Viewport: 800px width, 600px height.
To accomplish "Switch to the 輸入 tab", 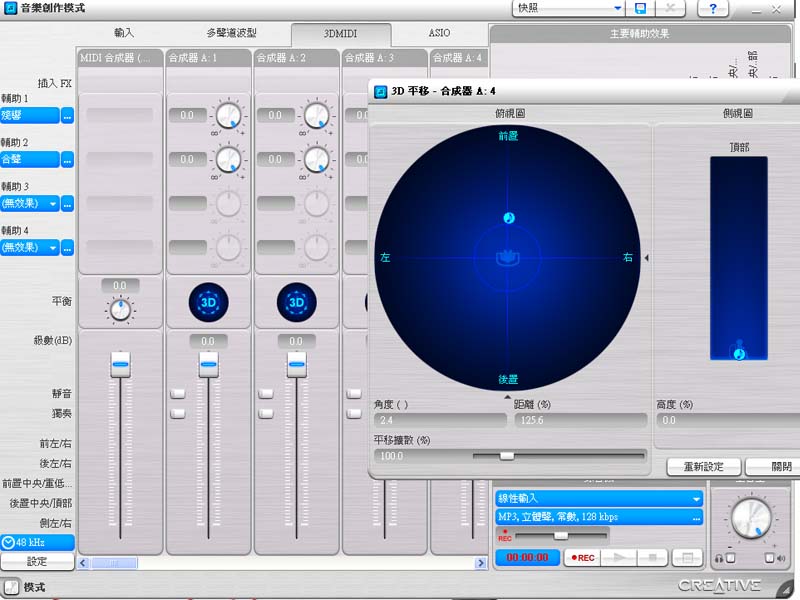I will (x=124, y=33).
